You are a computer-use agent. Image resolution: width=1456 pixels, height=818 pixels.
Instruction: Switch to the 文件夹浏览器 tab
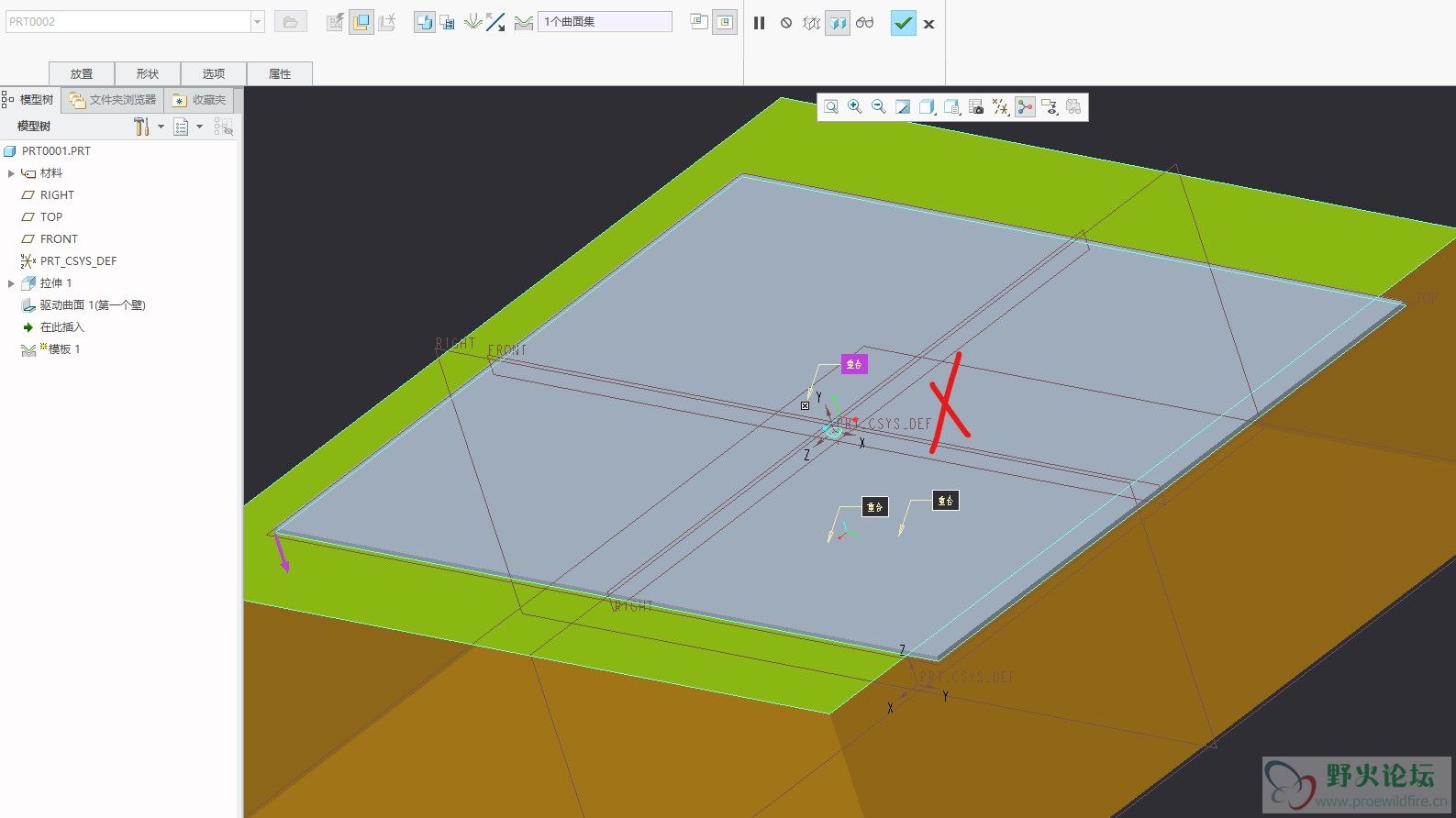tap(114, 100)
